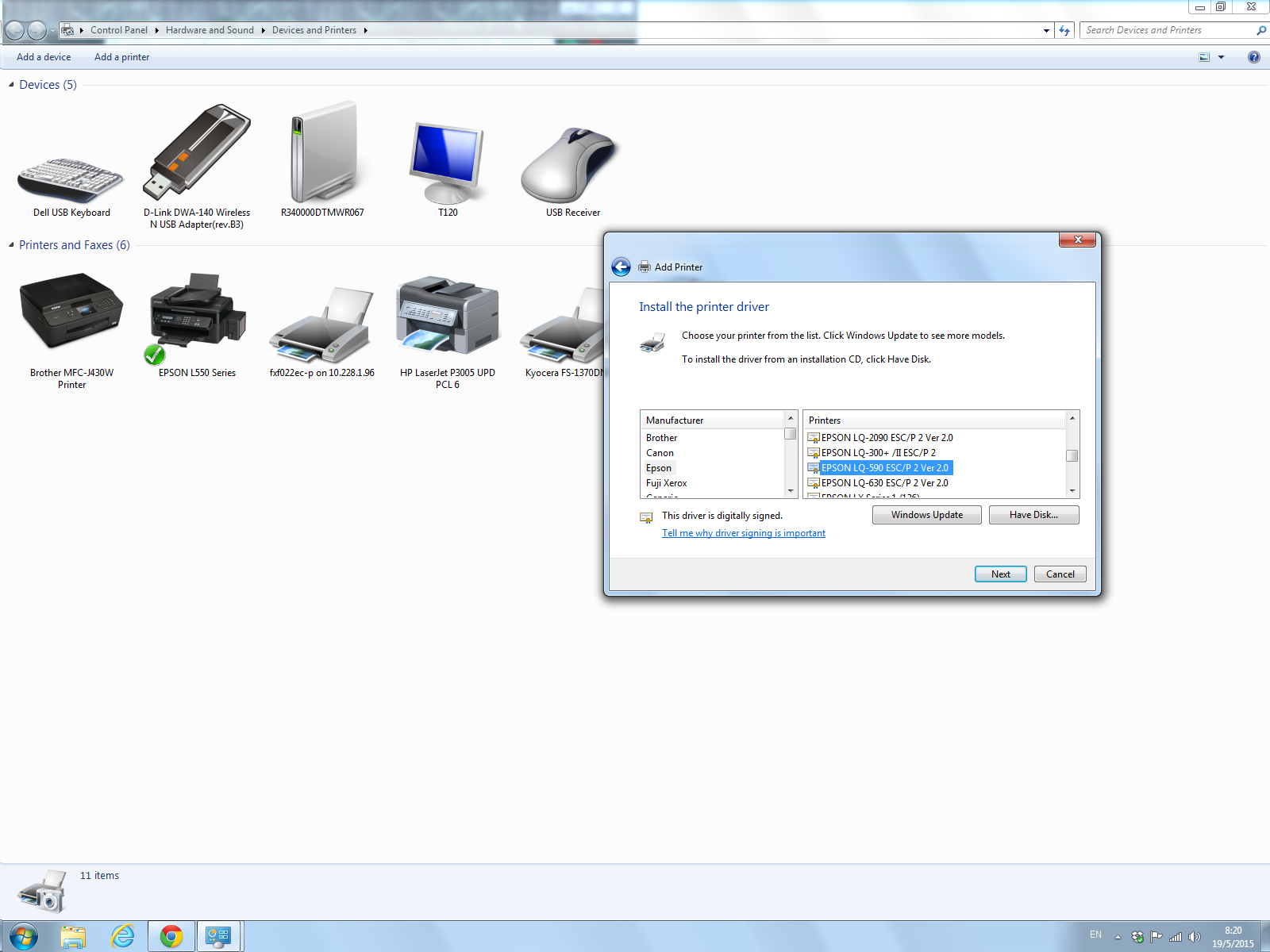Select the fxf022ec-p network printer icon

point(321,325)
